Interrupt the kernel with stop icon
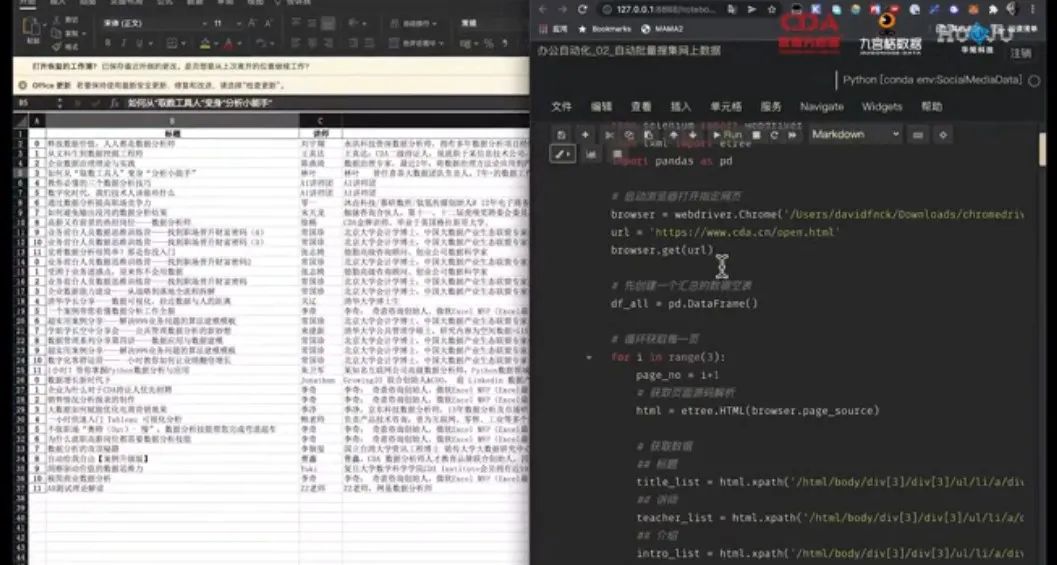The height and width of the screenshot is (565, 1057). (756, 135)
